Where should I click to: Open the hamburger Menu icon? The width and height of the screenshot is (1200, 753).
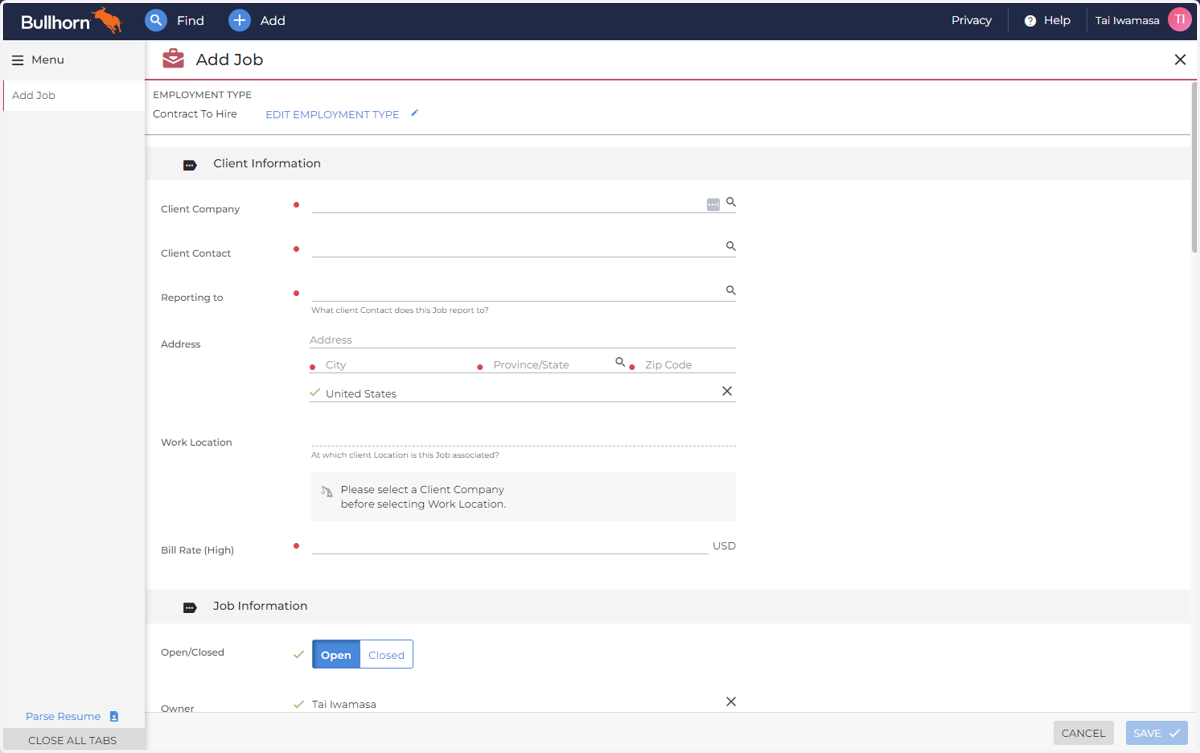click(x=17, y=60)
